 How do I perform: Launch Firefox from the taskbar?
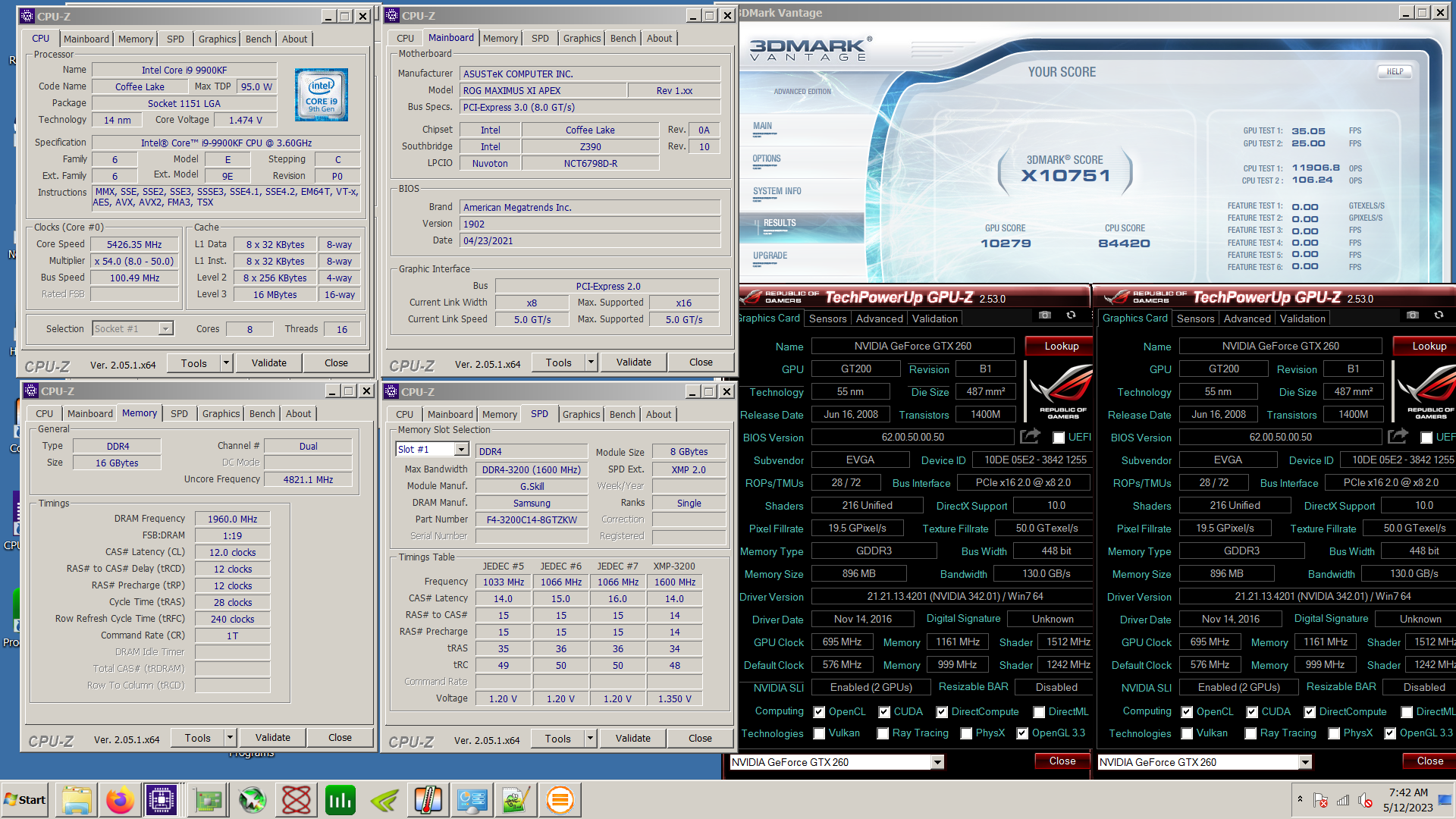pyautogui.click(x=119, y=800)
